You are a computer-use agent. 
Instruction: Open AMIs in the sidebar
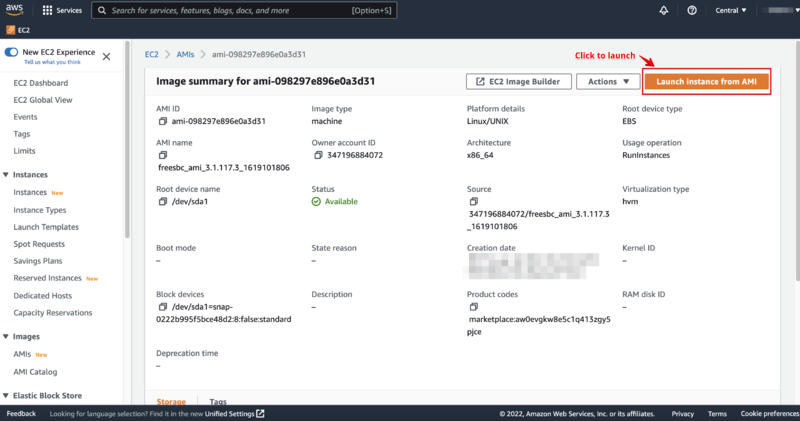(x=22, y=354)
